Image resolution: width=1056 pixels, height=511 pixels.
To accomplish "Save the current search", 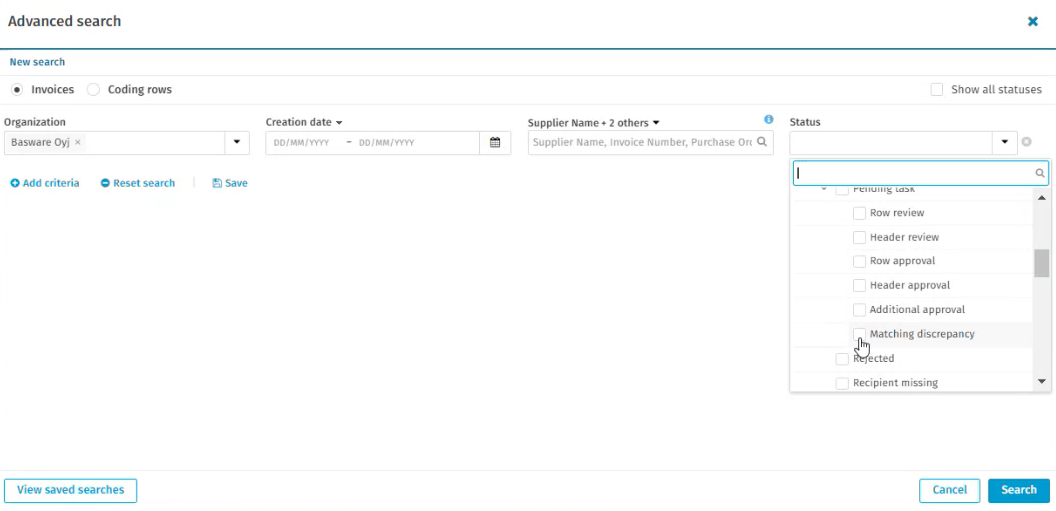I will point(230,183).
